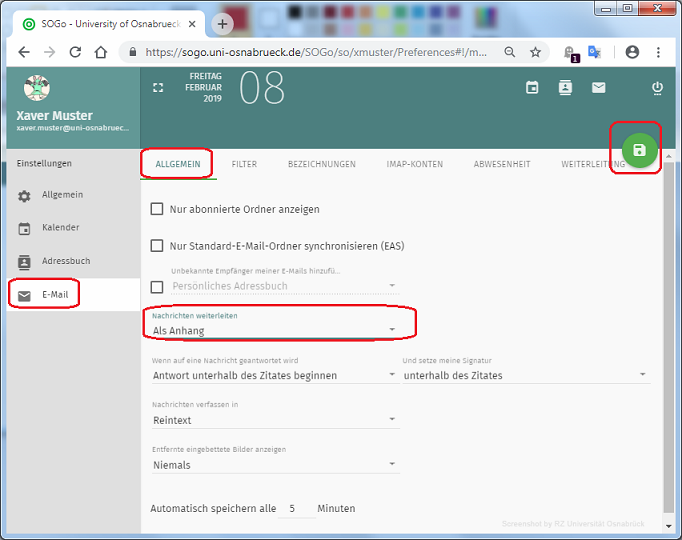
Task: Click the Xaver Muster name text
Action: click(54, 116)
